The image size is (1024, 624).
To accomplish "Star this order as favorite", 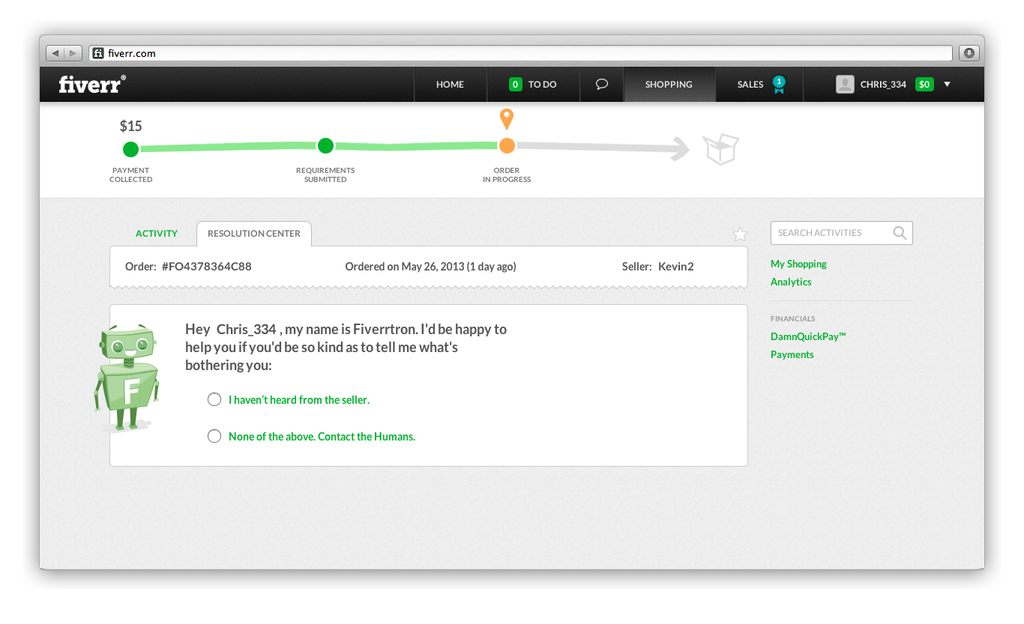I will coord(740,234).
